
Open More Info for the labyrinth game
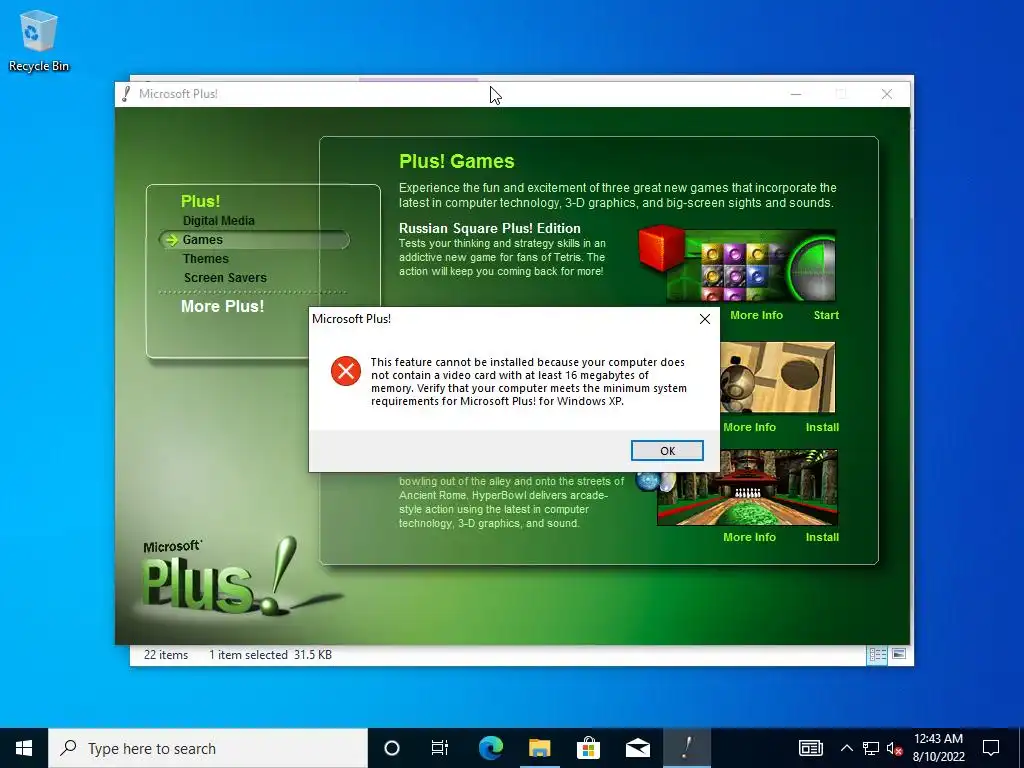749,427
